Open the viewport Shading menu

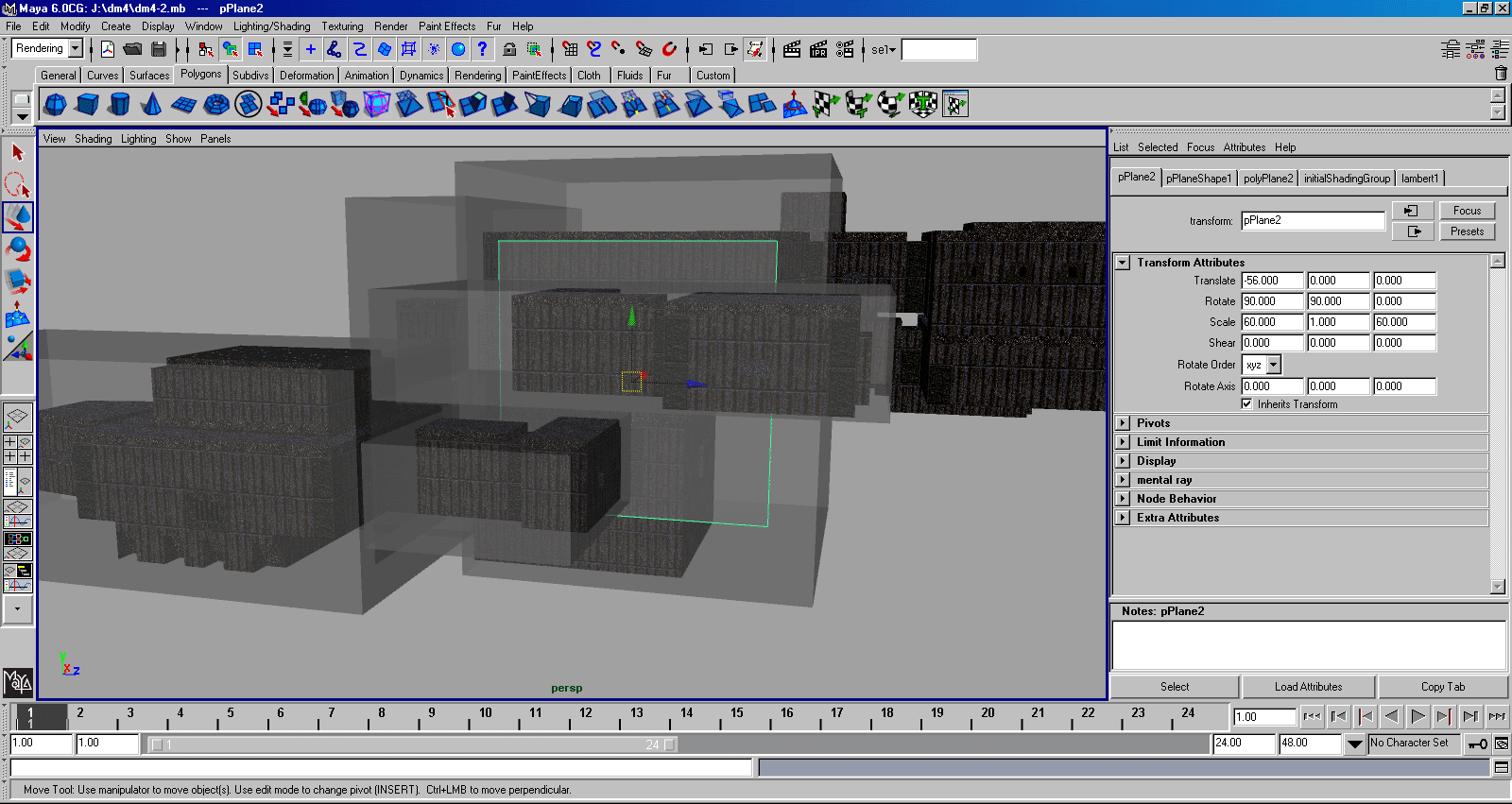click(x=94, y=139)
